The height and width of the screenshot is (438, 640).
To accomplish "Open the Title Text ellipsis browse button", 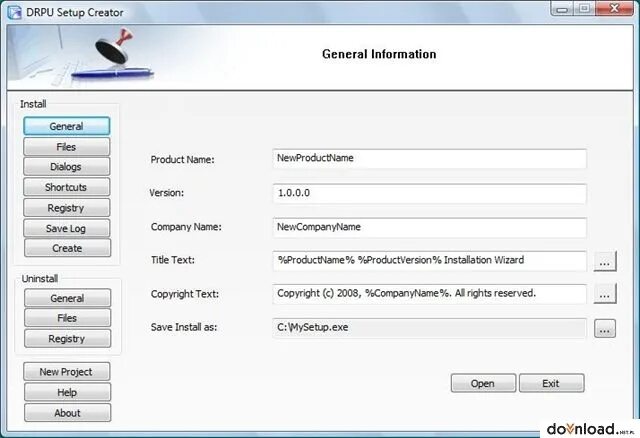I will coord(605,261).
